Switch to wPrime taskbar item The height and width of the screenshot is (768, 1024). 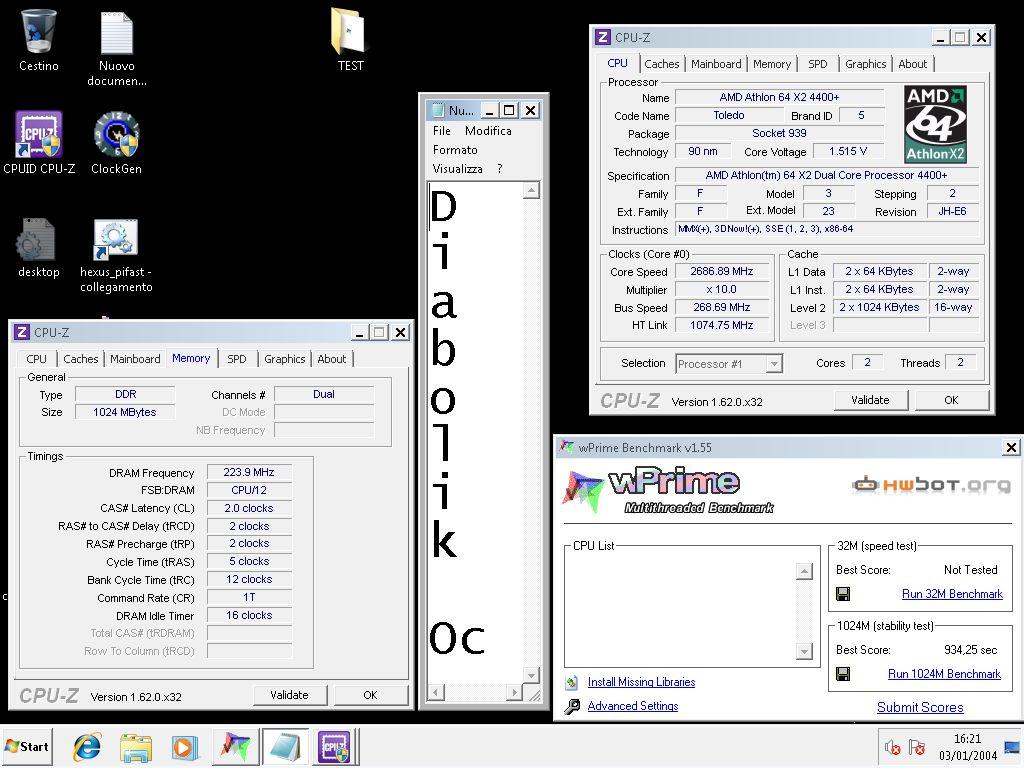[234, 747]
